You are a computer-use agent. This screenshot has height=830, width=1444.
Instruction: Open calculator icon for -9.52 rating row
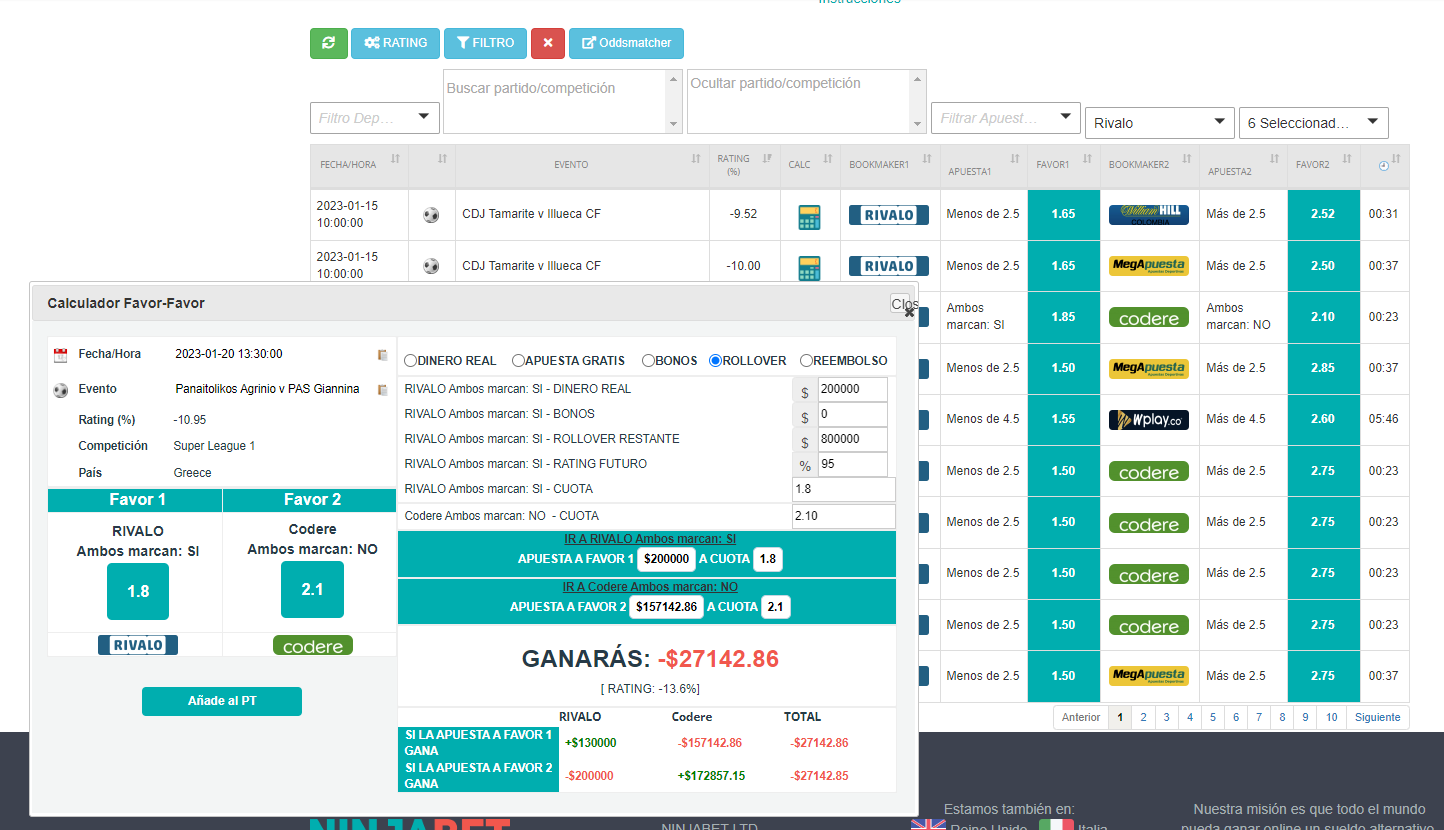point(810,217)
